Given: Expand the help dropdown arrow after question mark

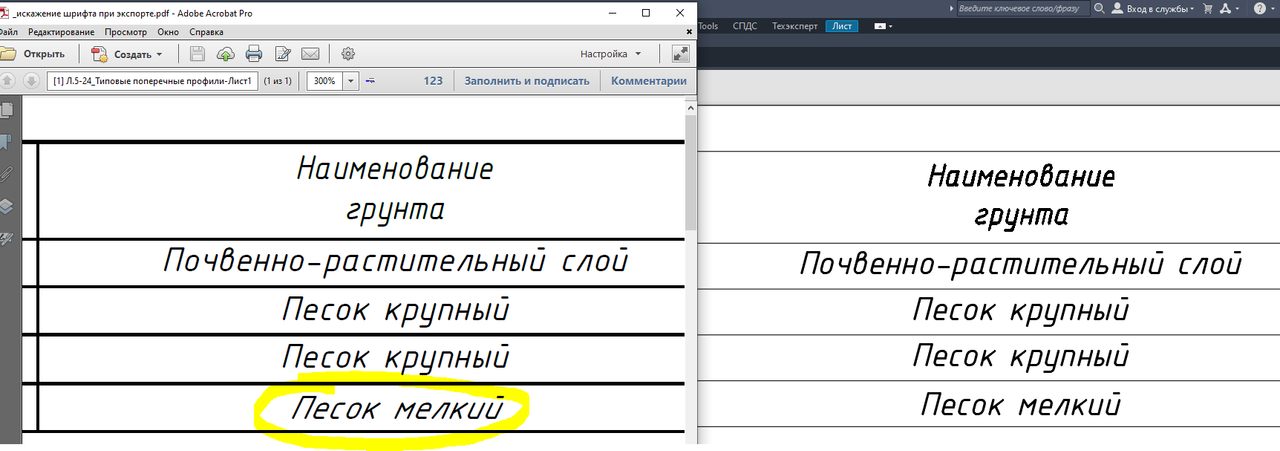Looking at the screenshot, I should [1274, 8].
